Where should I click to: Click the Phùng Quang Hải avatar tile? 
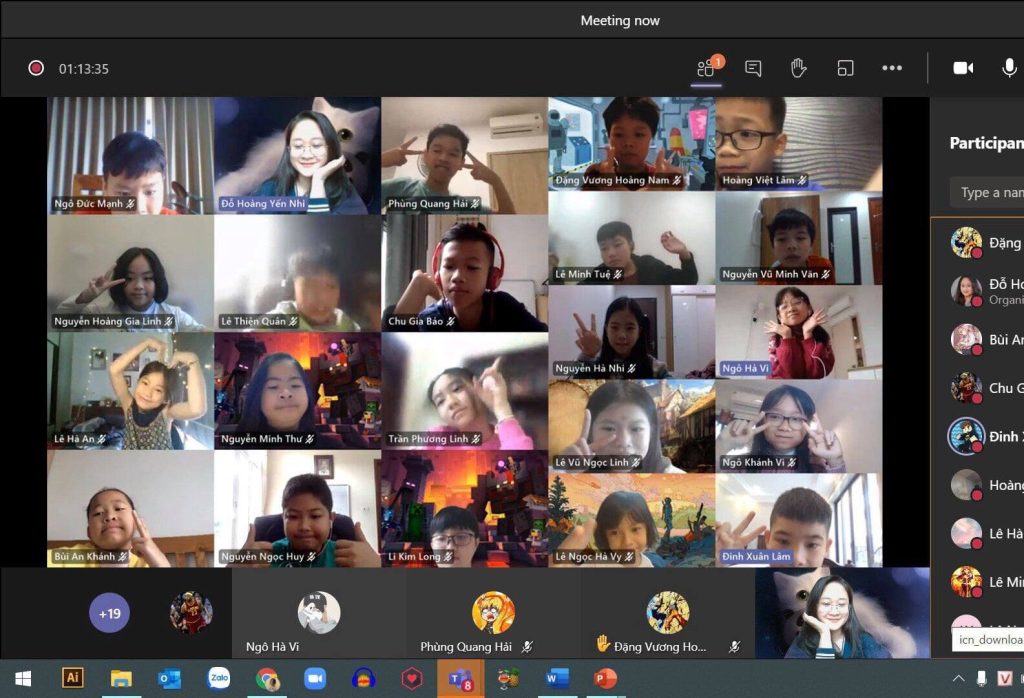click(493, 615)
